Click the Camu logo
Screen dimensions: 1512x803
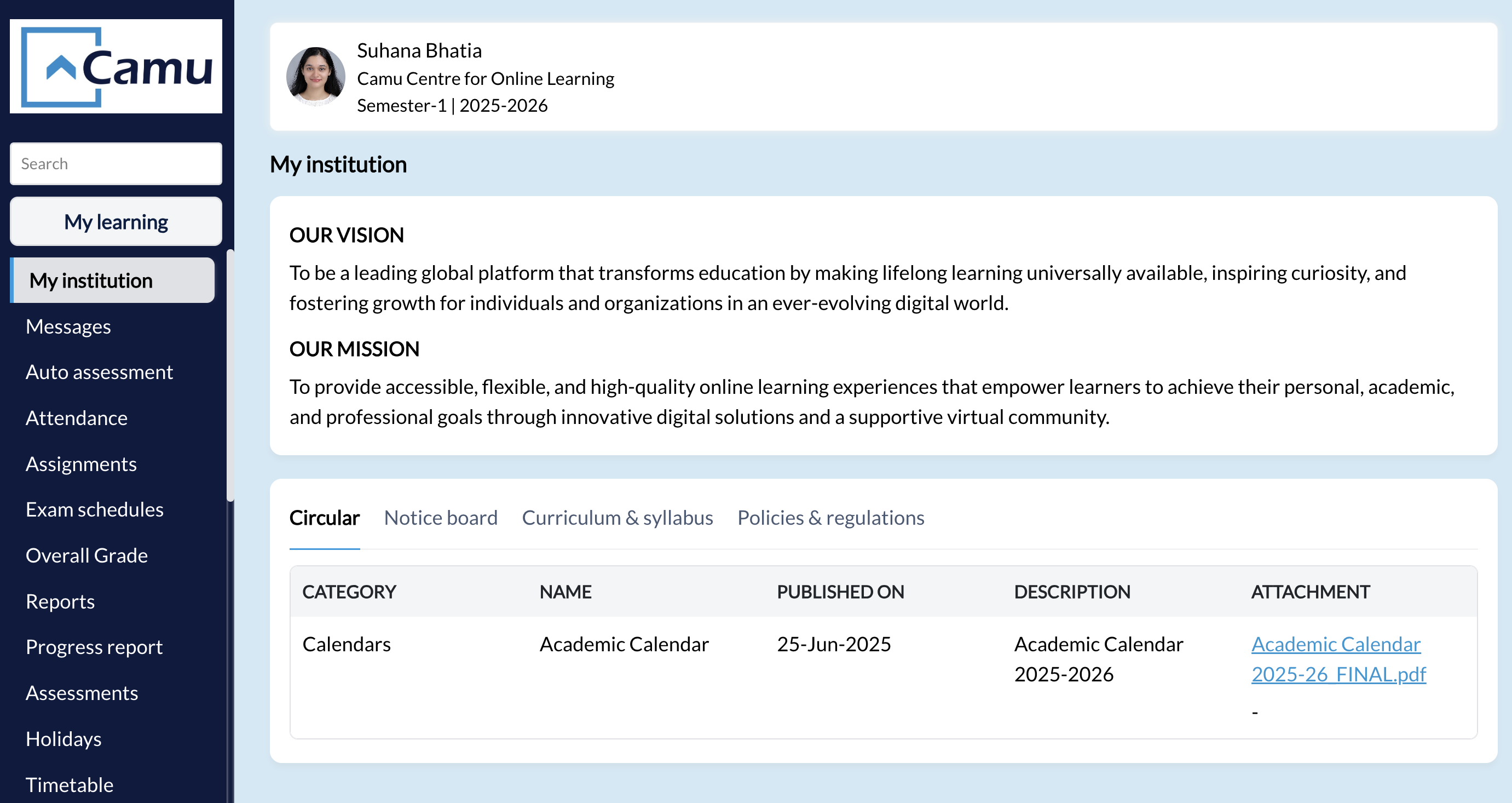coord(116,66)
